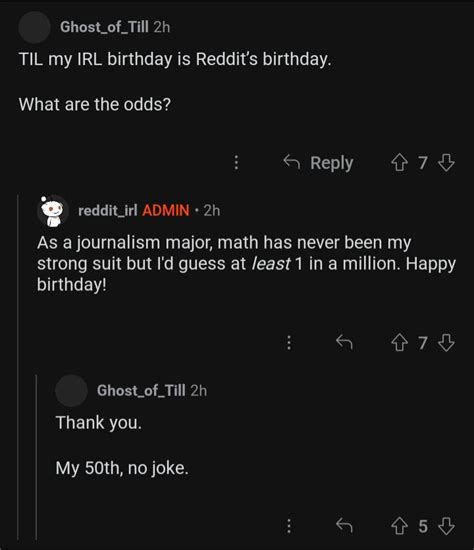Collapse thread via the outer vertical line
474x550 pixels.
pos(18,367)
